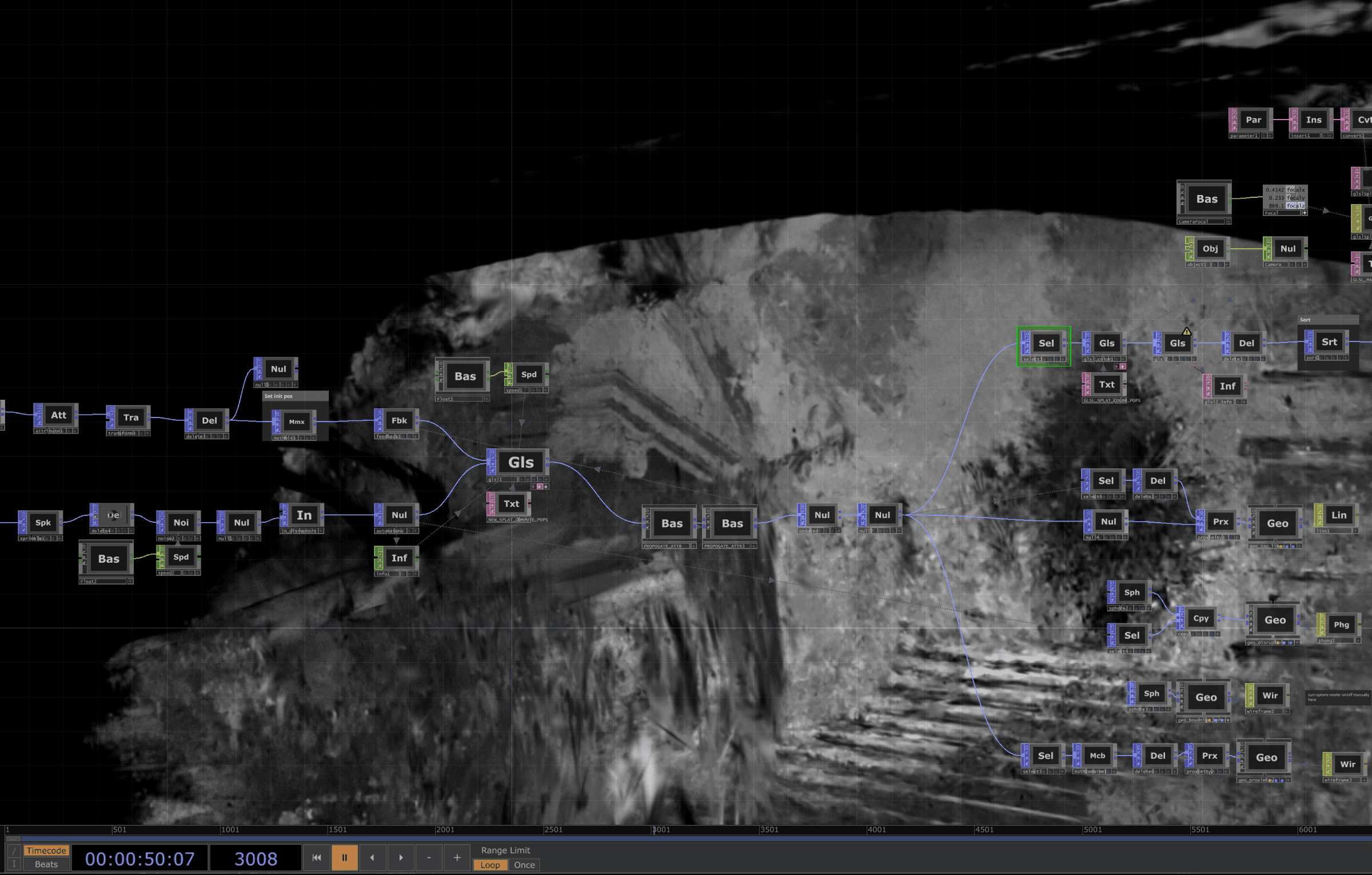
Task: Step forward one frame
Action: point(401,857)
